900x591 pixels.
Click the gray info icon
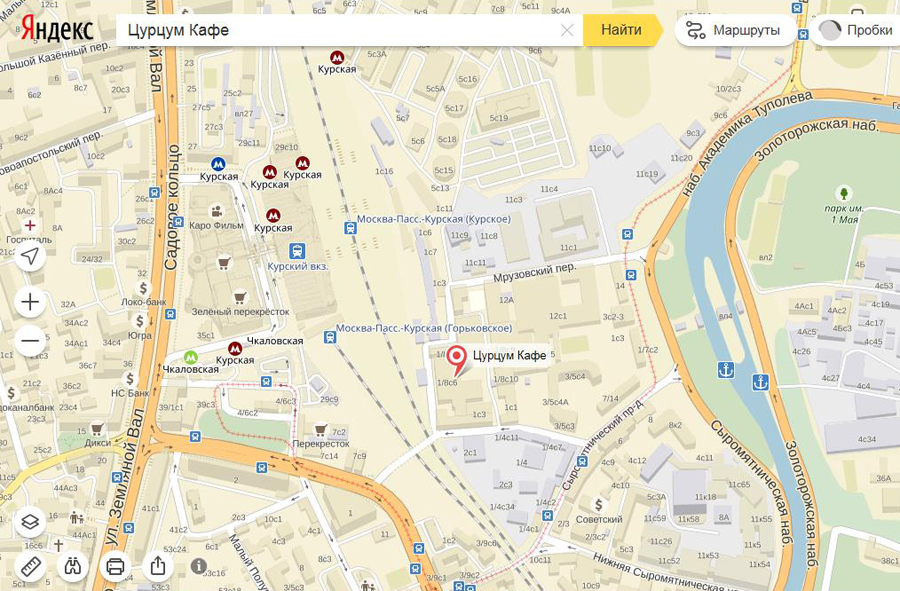click(x=199, y=566)
